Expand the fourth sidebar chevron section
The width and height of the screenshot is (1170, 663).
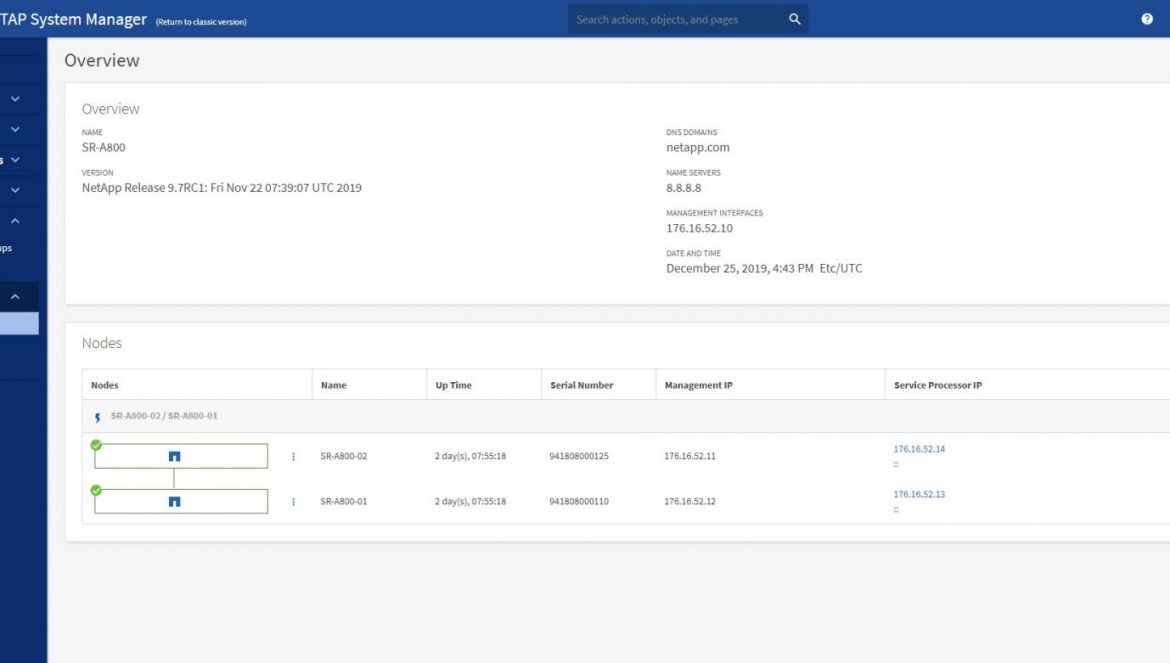(x=15, y=190)
